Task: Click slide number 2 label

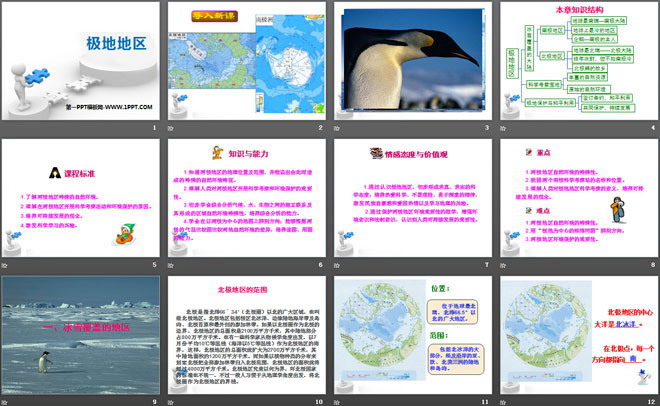Action: pos(321,127)
